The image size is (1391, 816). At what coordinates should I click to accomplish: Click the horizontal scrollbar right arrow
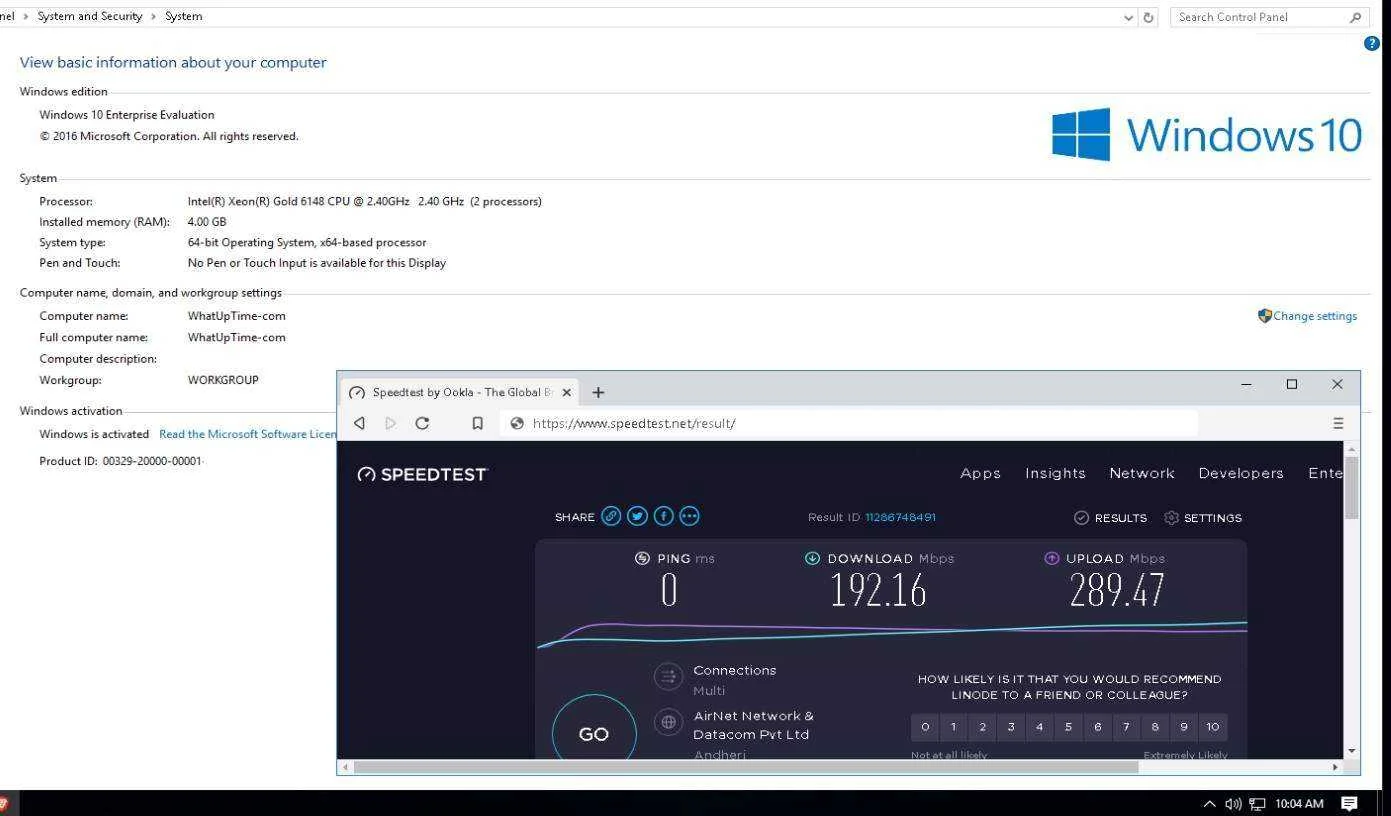coord(1334,767)
